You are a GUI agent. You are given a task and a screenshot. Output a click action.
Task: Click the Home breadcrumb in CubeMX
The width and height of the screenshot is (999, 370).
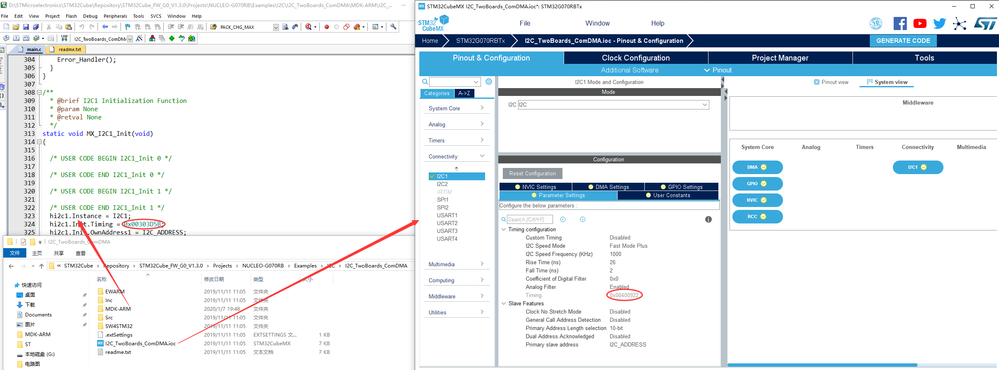point(430,41)
